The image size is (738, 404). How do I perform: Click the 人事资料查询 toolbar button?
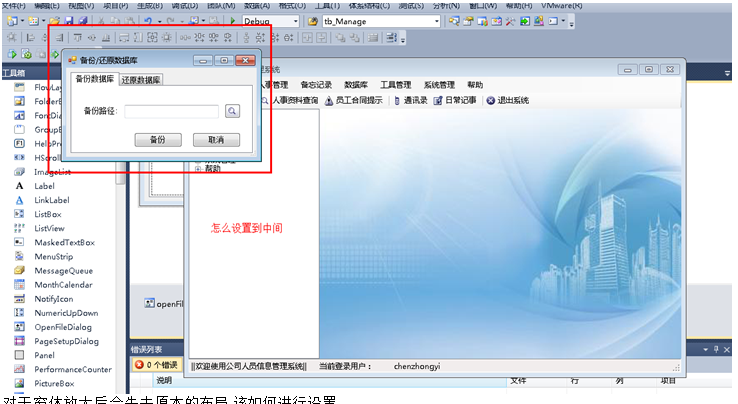click(290, 100)
